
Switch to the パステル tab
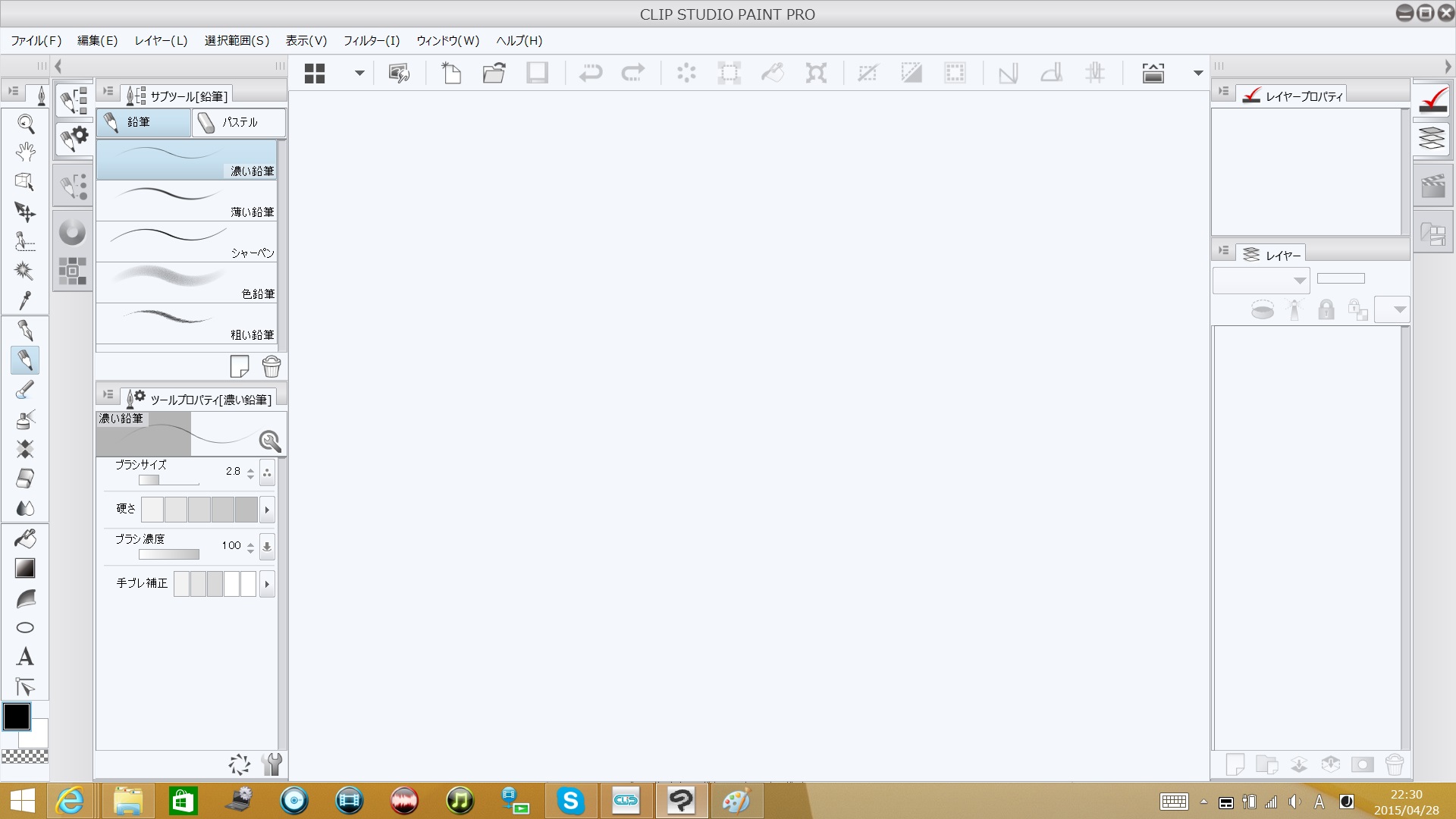coord(238,122)
